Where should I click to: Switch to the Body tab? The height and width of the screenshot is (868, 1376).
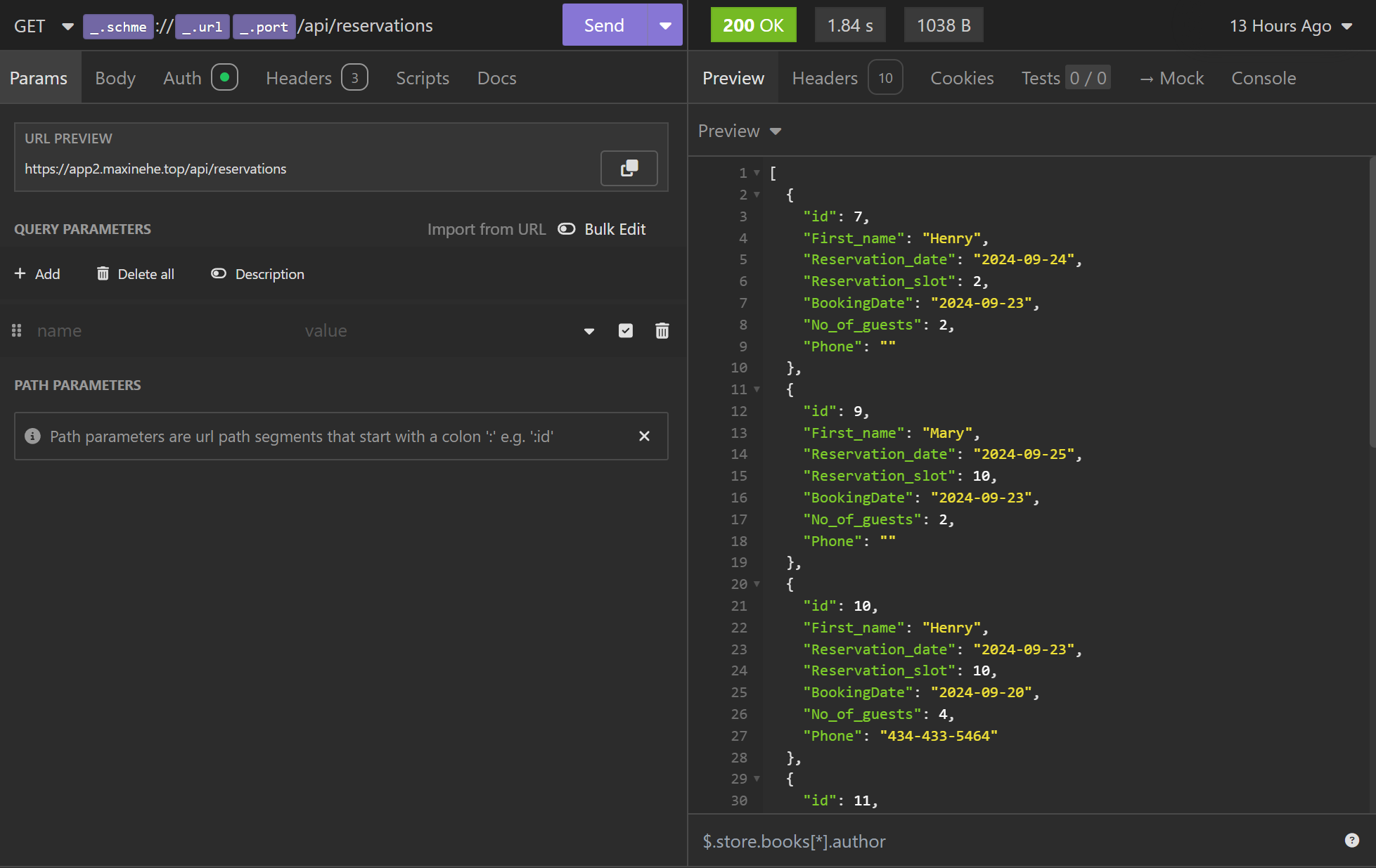[115, 78]
